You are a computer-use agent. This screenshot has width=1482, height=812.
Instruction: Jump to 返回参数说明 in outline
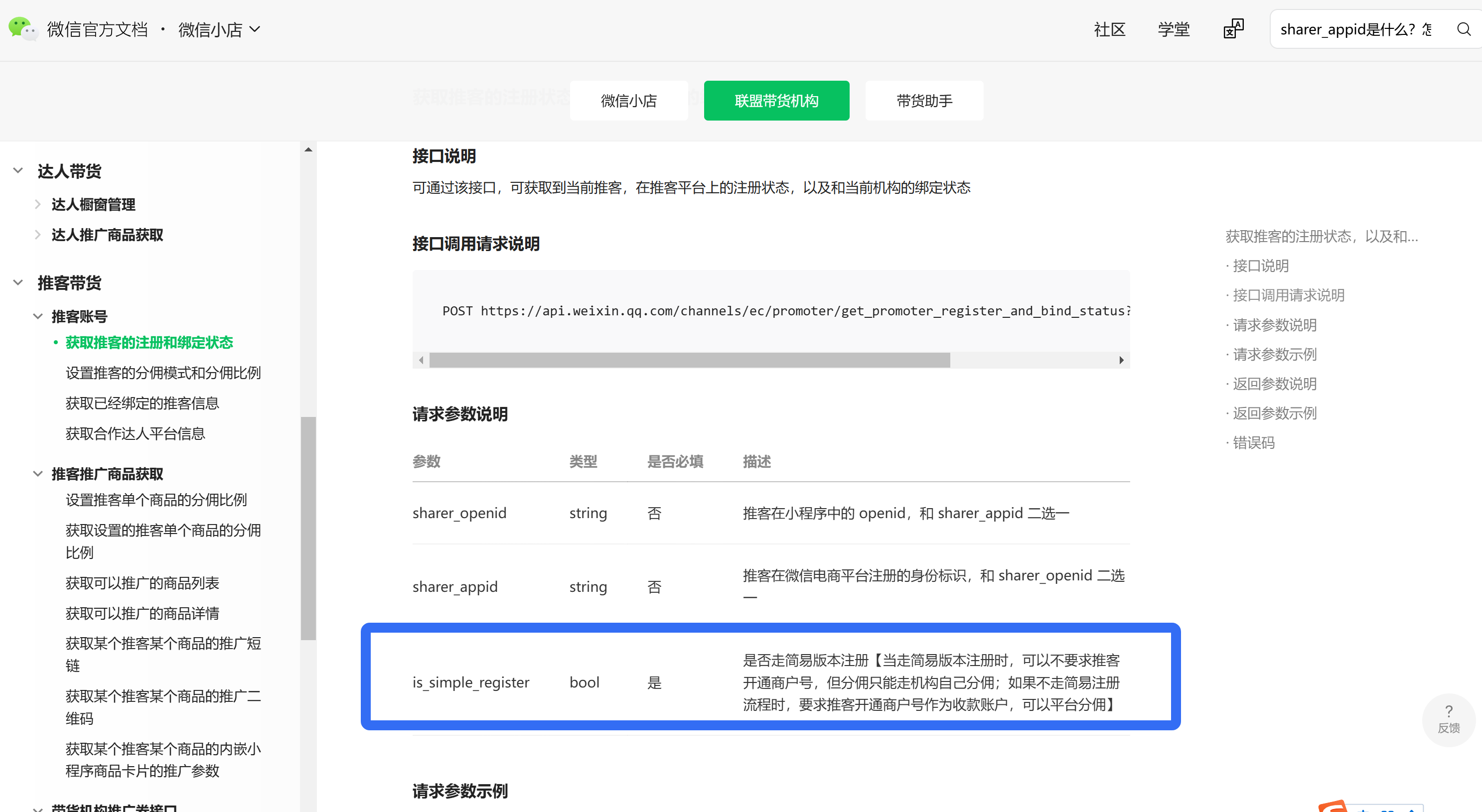(1274, 384)
